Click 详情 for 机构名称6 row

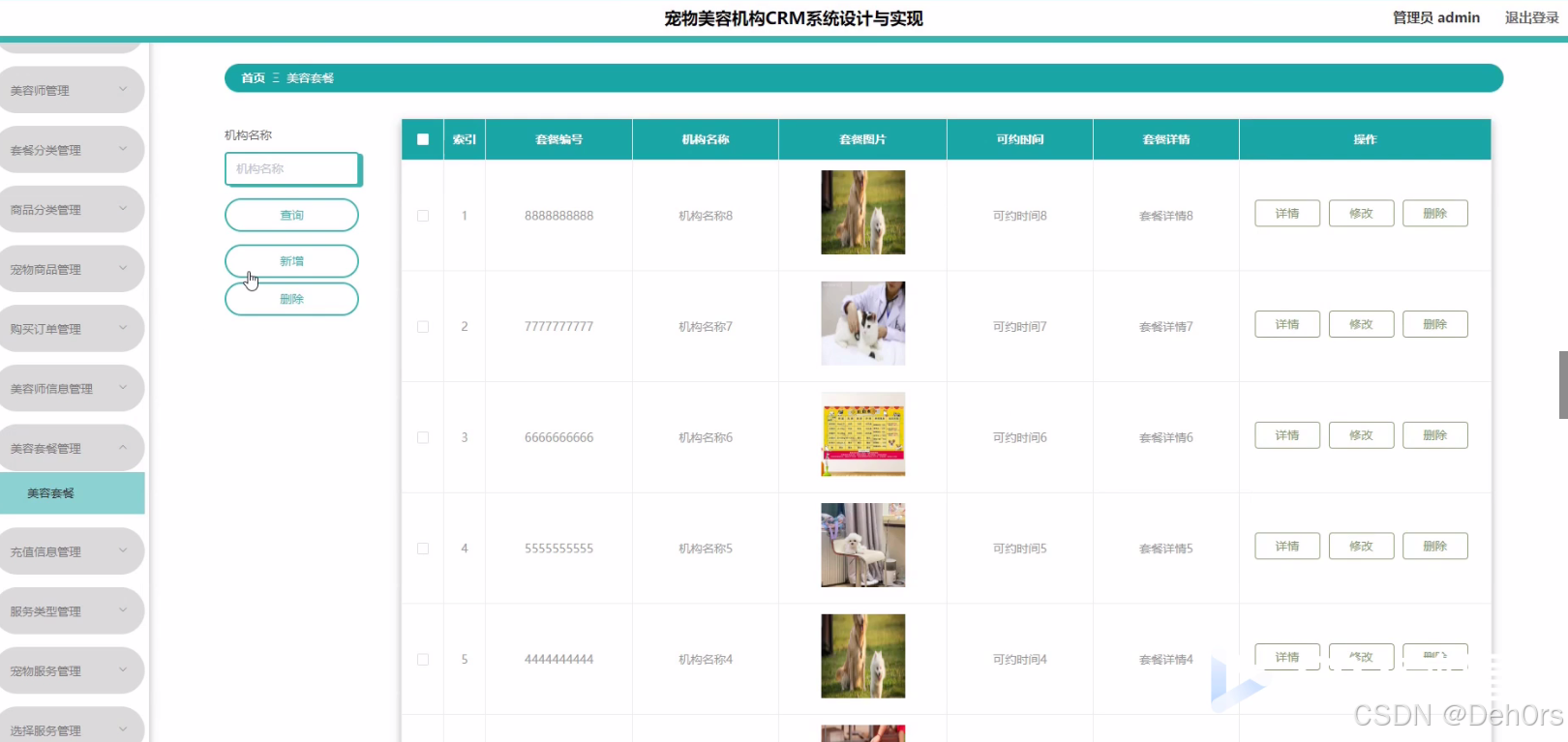(1287, 435)
